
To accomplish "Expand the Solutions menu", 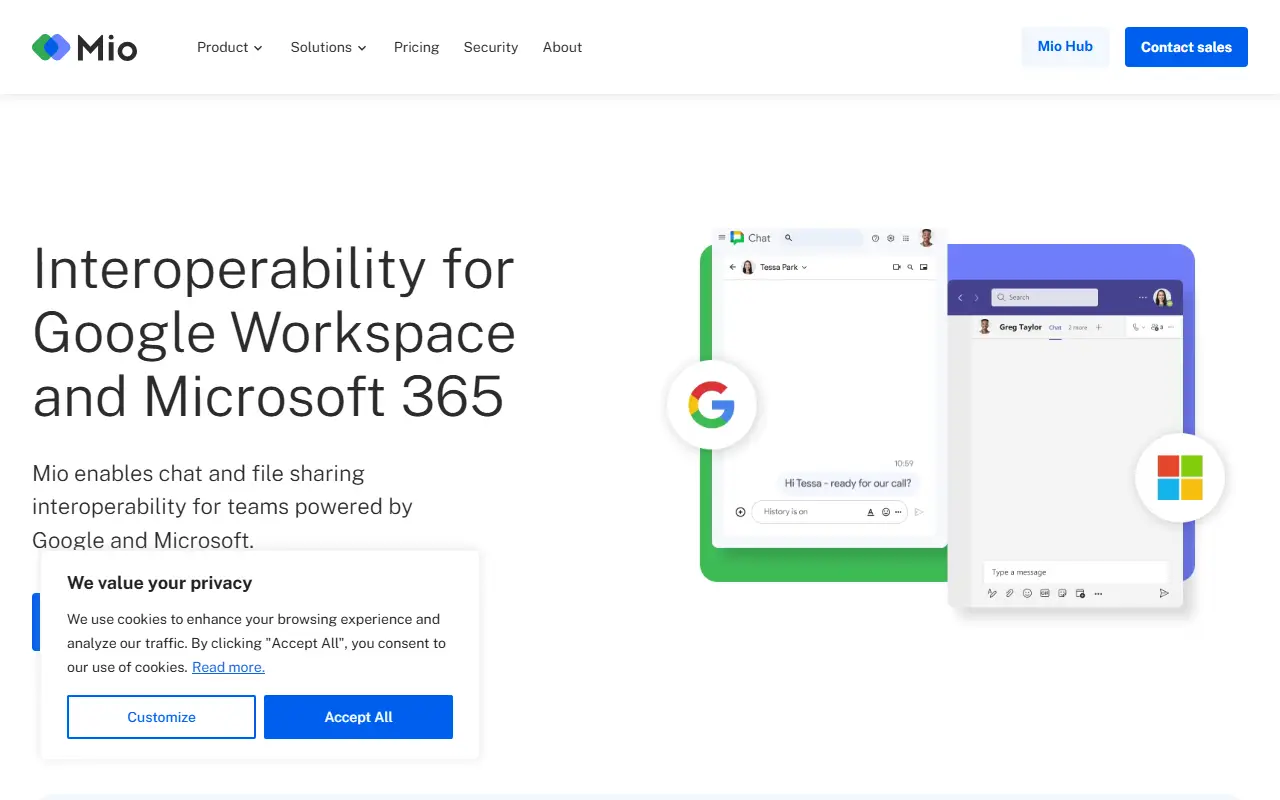I will 329,47.
